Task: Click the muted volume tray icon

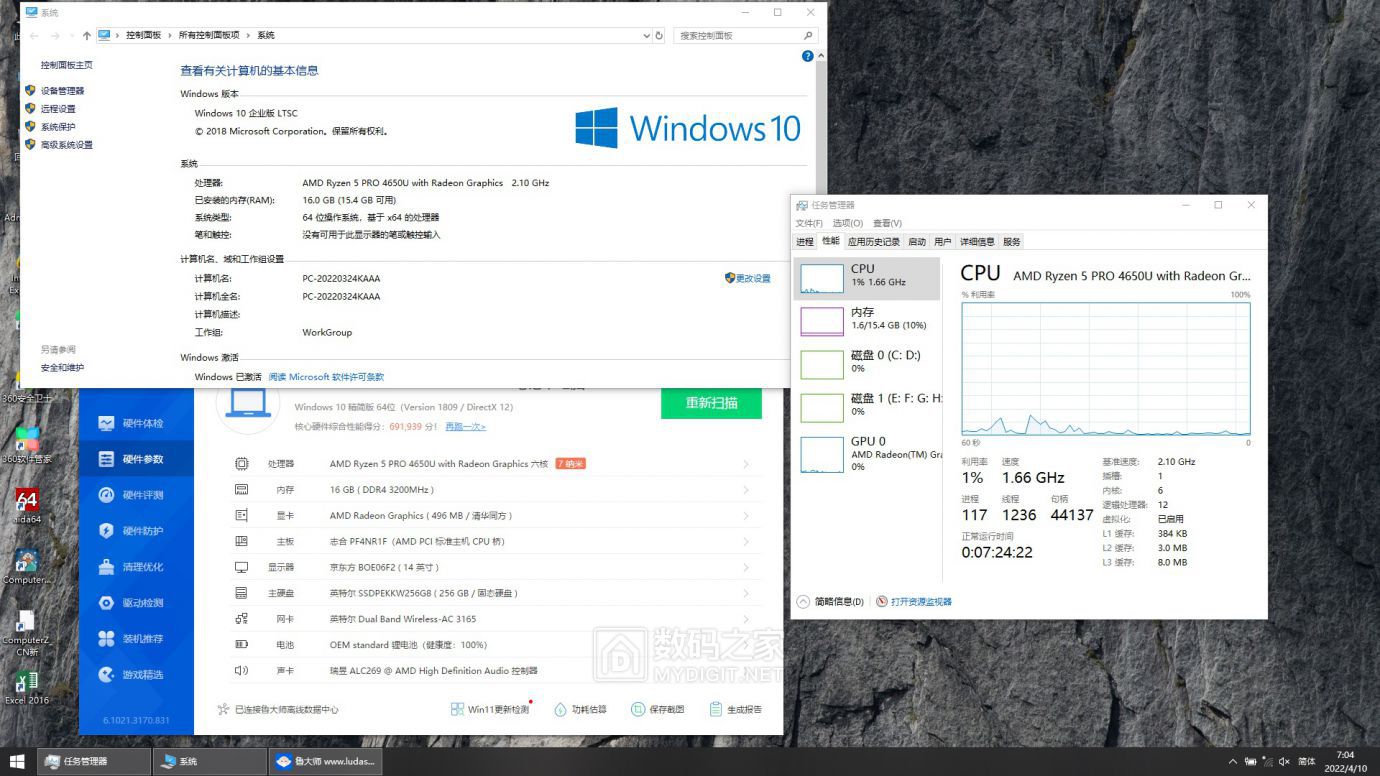Action: pos(1284,761)
